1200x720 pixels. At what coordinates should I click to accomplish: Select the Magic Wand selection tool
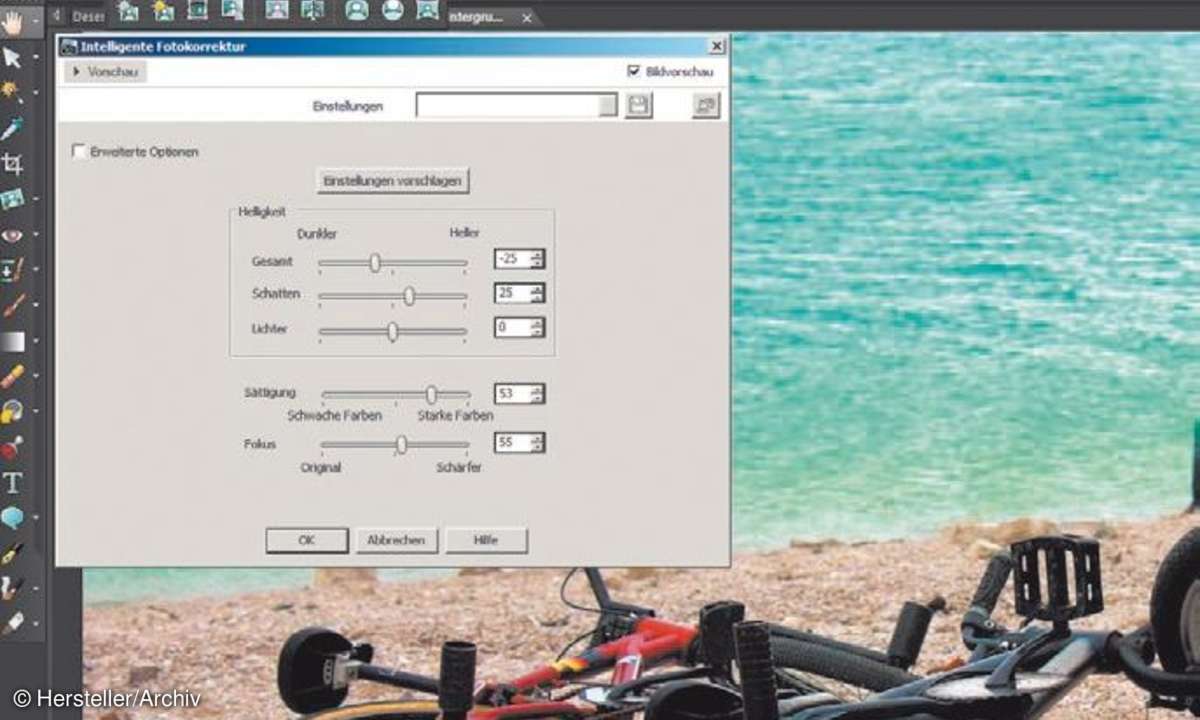[x=12, y=92]
